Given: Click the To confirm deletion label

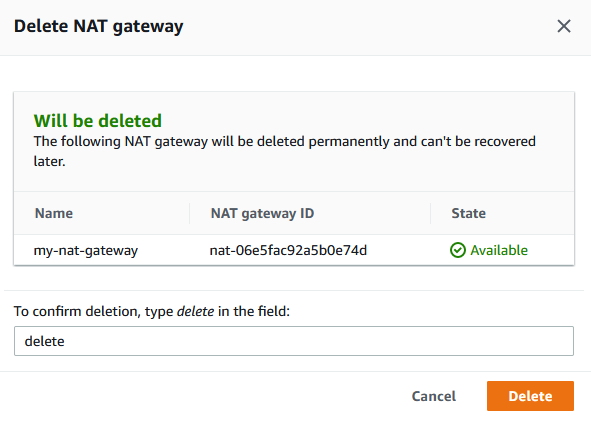Looking at the screenshot, I should coord(152,311).
